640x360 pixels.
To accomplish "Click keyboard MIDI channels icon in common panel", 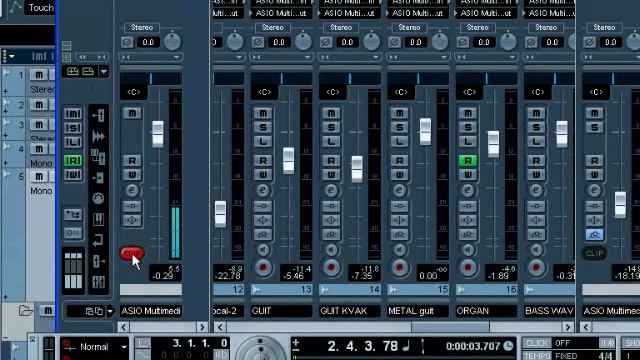I will [98, 220].
